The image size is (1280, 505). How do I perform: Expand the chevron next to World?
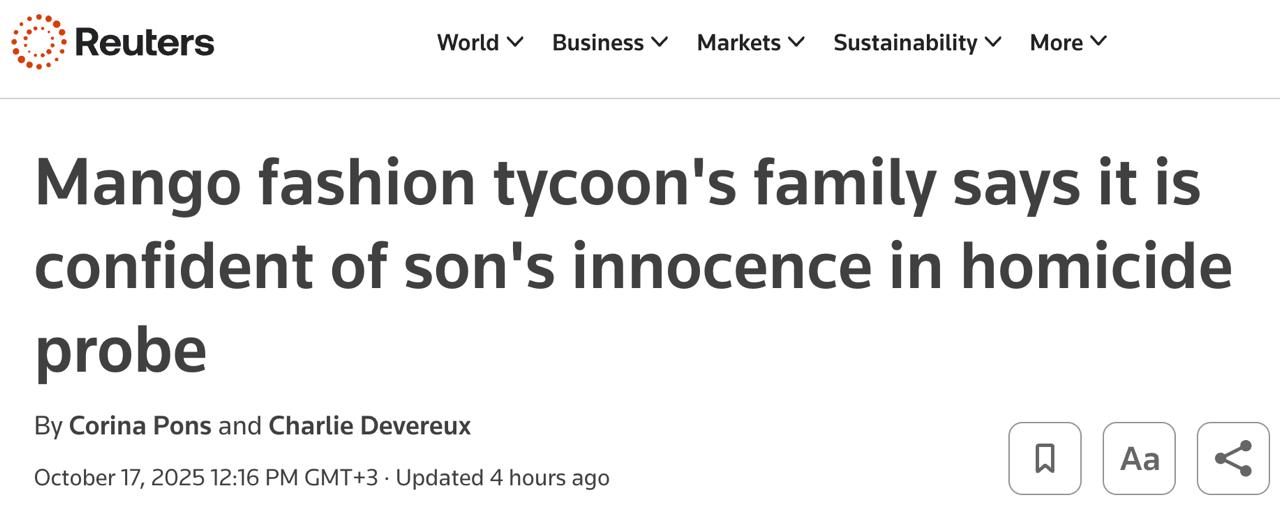click(515, 42)
